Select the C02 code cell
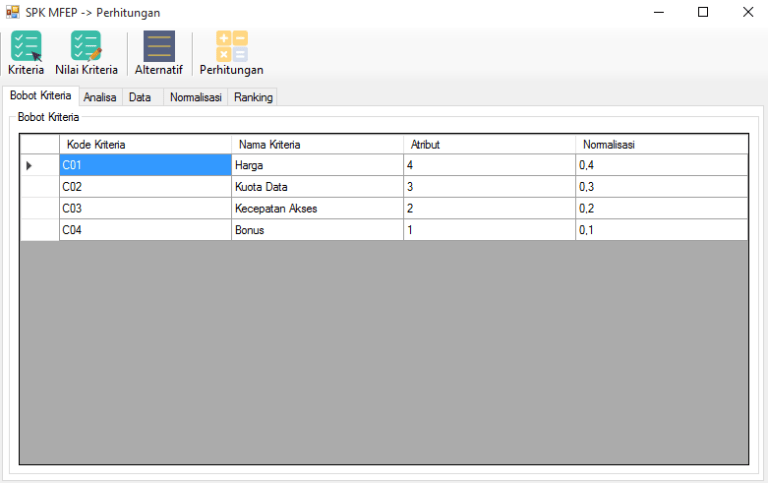768x483 pixels. coord(145,187)
